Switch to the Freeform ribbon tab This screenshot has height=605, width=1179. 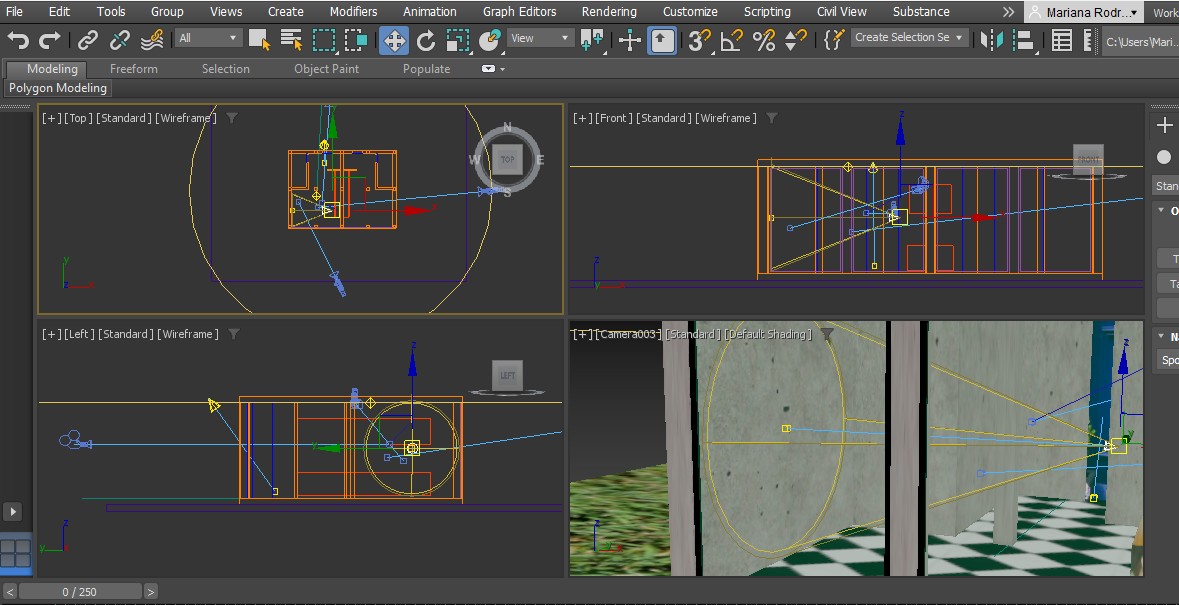[133, 69]
